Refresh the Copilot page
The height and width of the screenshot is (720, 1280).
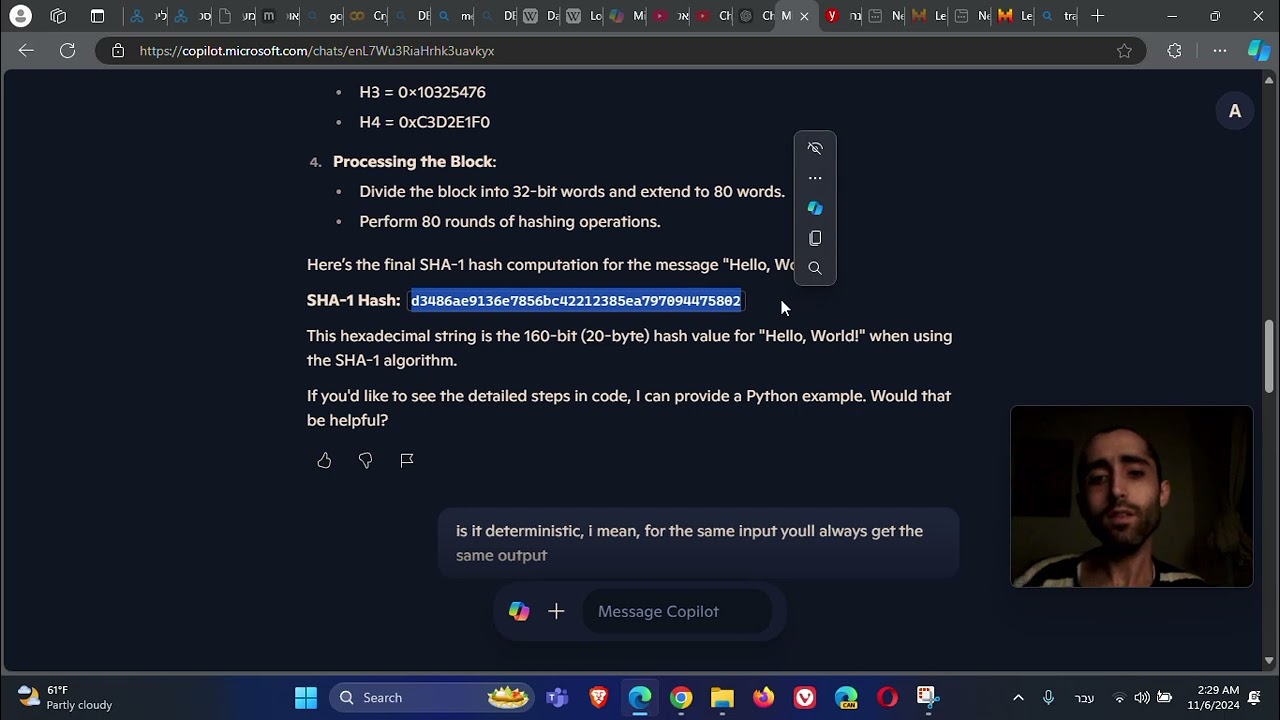(67, 51)
